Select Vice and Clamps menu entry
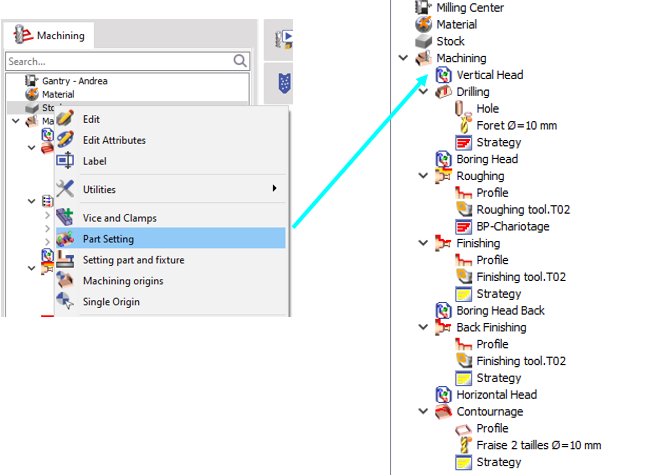The image size is (657, 475). (119, 218)
